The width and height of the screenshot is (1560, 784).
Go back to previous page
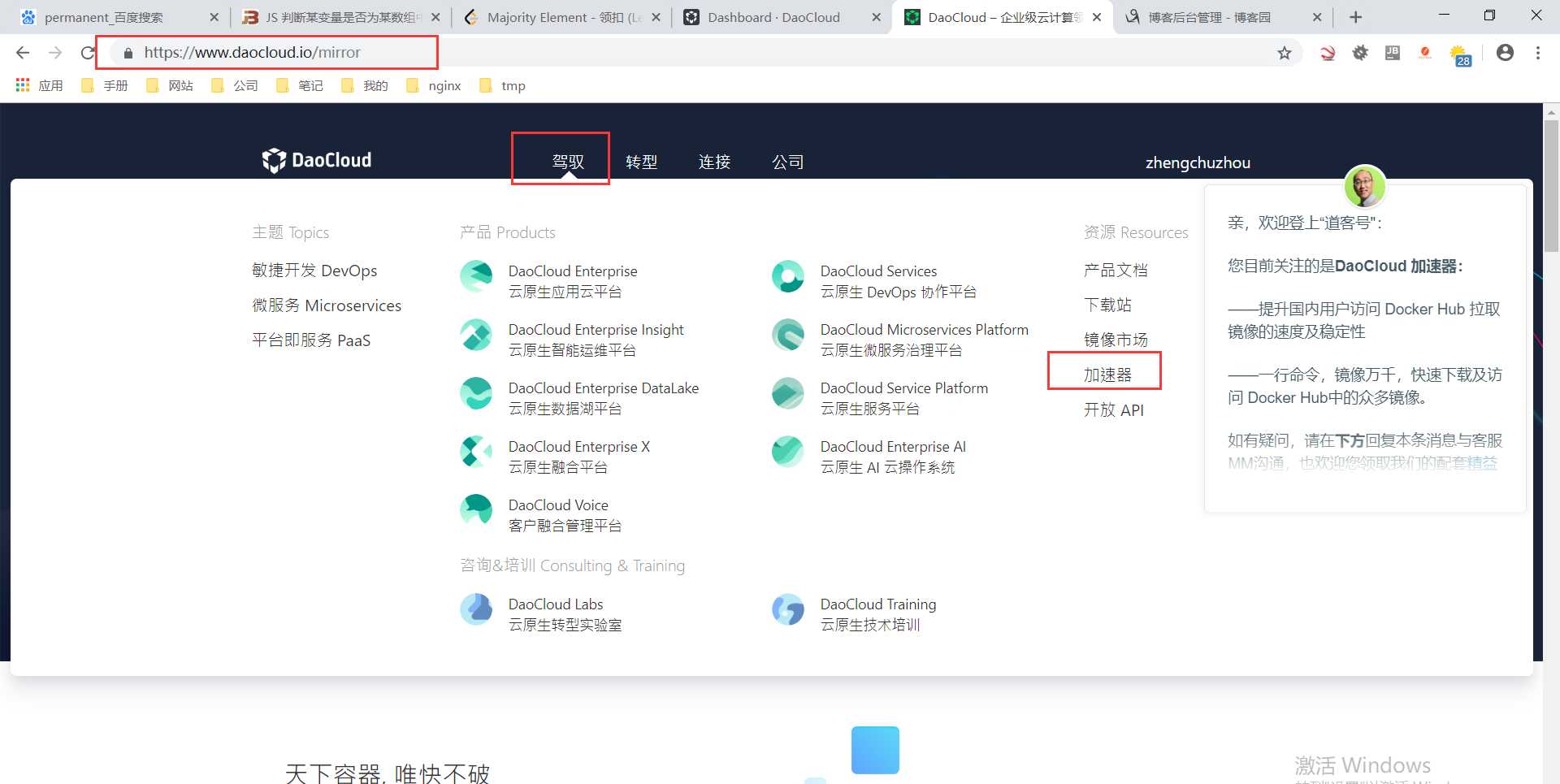pyautogui.click(x=23, y=53)
